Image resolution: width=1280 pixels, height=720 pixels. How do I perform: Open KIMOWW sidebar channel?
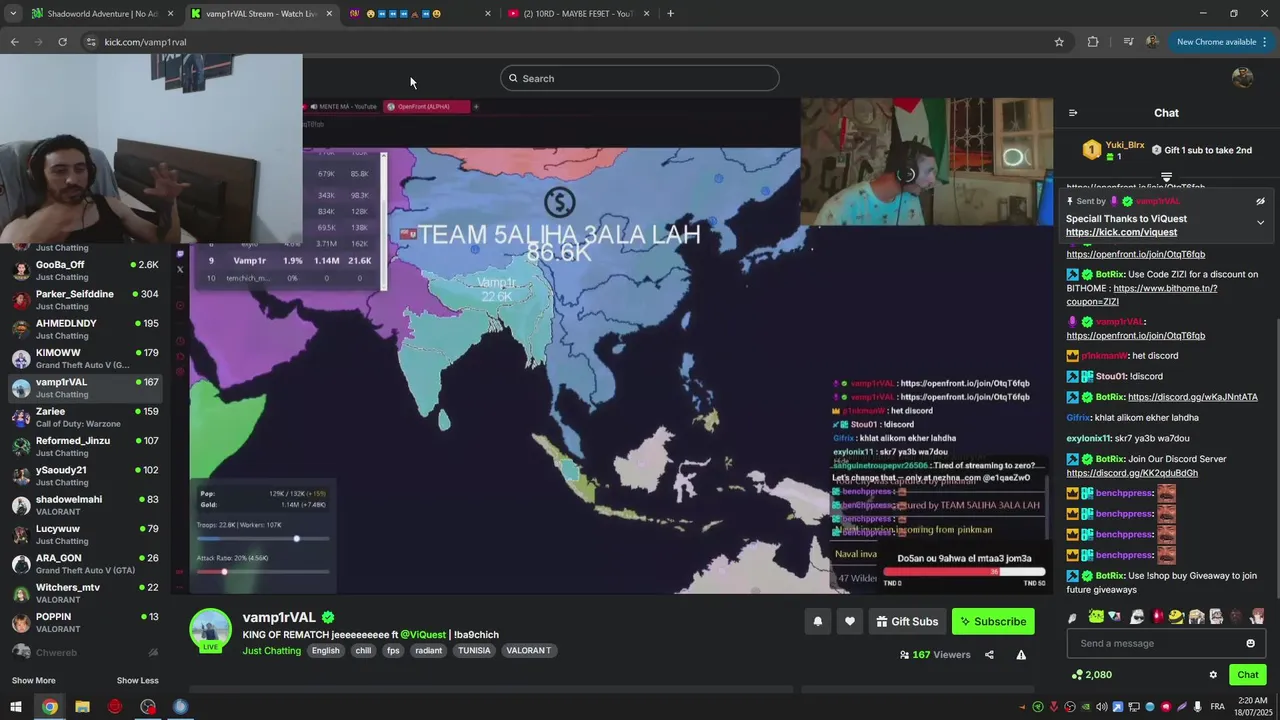pyautogui.click(x=85, y=358)
